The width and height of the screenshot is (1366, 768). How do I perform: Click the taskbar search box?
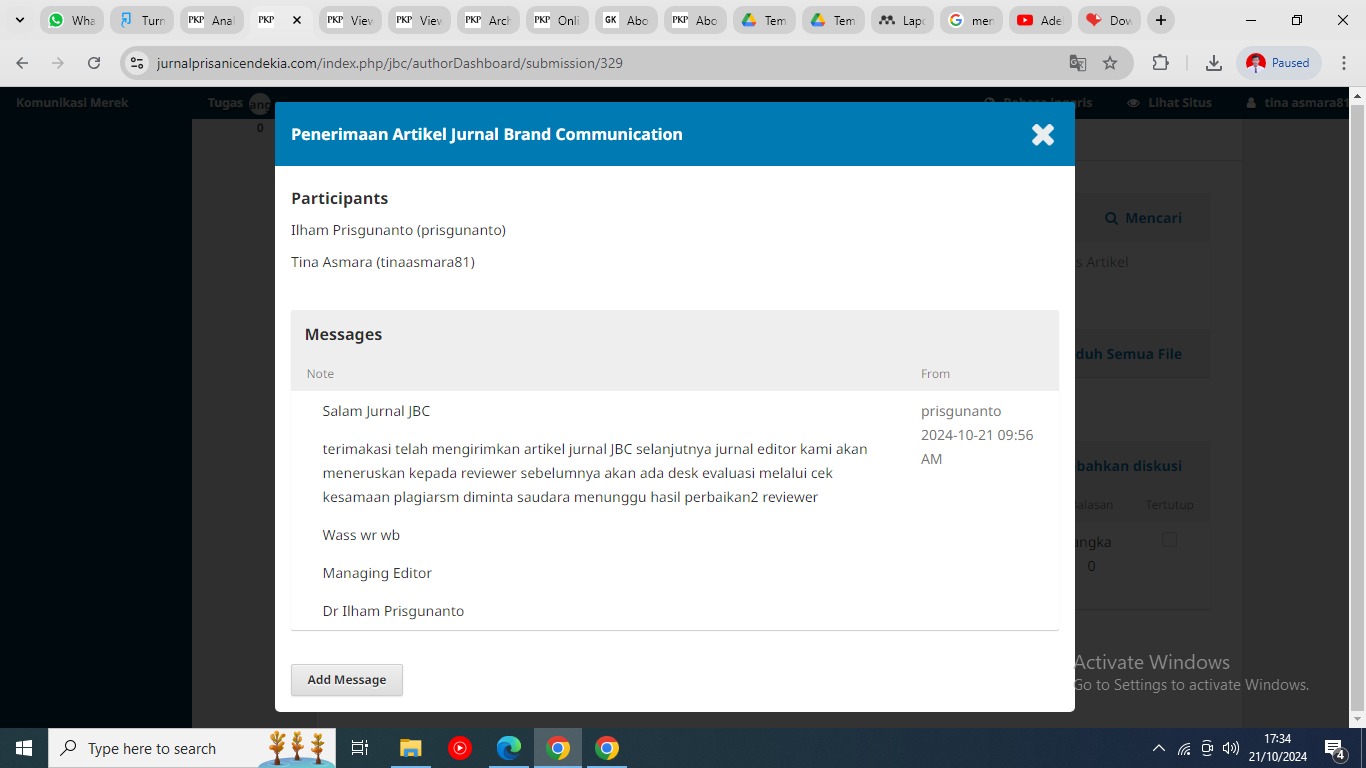point(191,748)
